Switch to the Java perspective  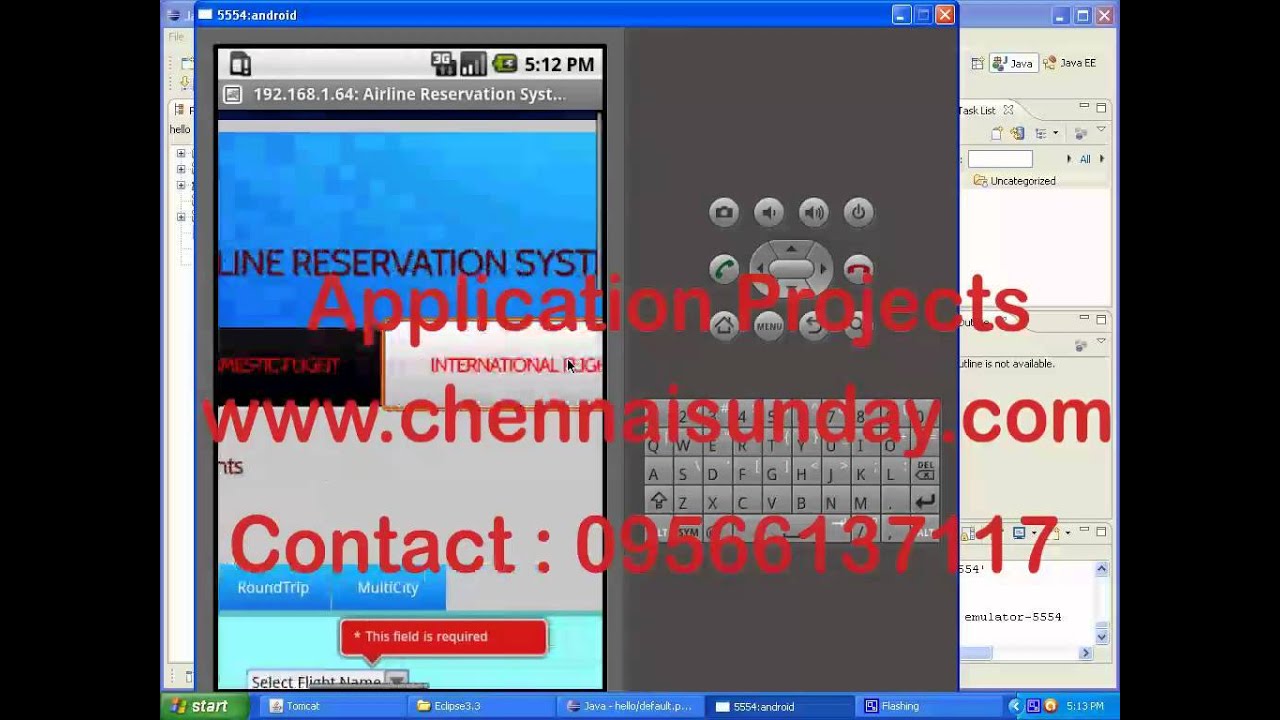1013,63
